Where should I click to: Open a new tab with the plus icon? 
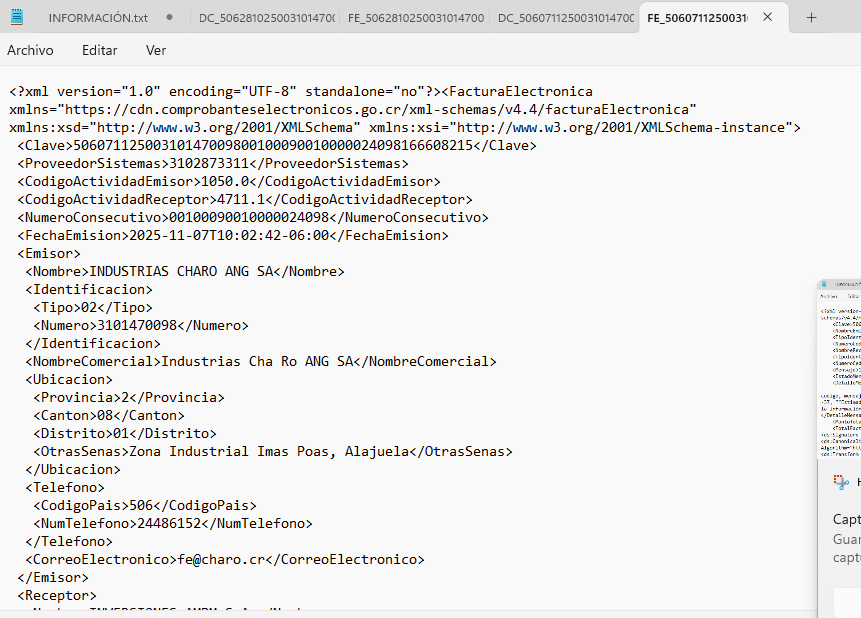click(x=811, y=18)
